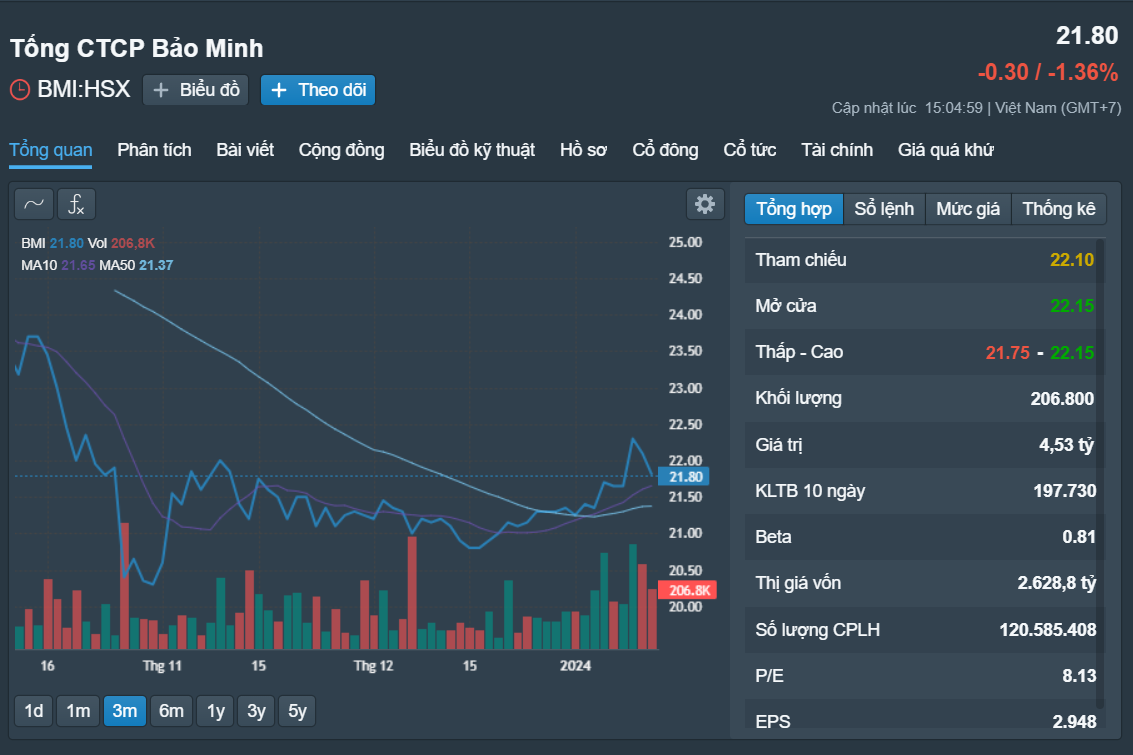Follow the stock with Theo dõi button

[318, 90]
